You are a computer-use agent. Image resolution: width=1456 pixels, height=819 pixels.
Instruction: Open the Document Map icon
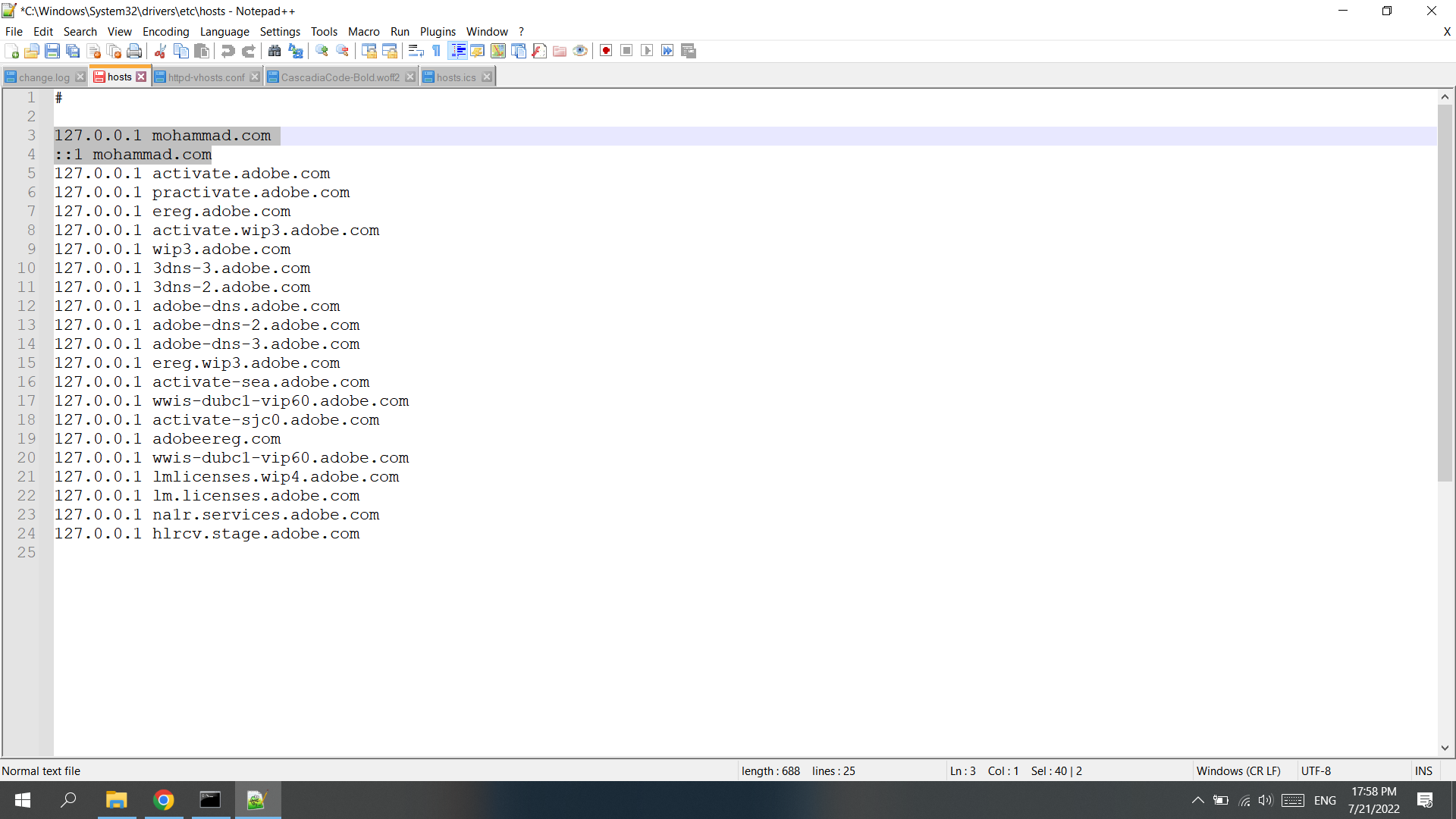498,51
